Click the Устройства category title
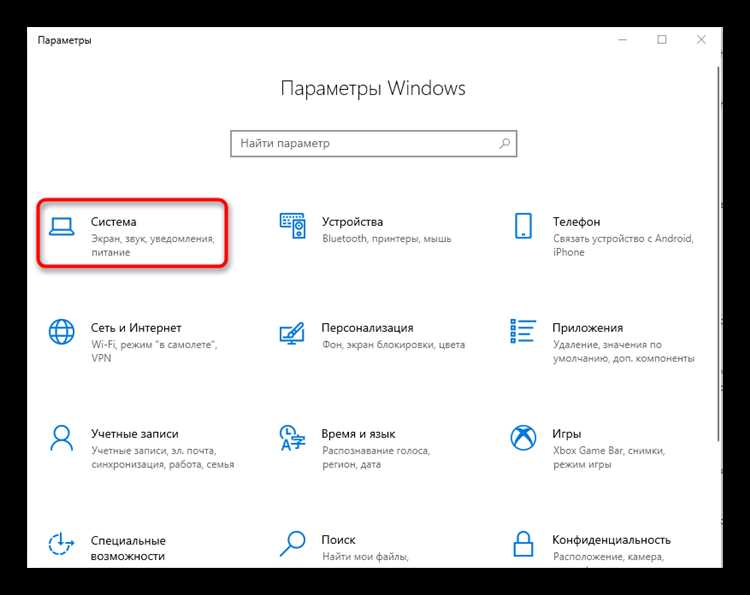This screenshot has height=595, width=750. 353,222
